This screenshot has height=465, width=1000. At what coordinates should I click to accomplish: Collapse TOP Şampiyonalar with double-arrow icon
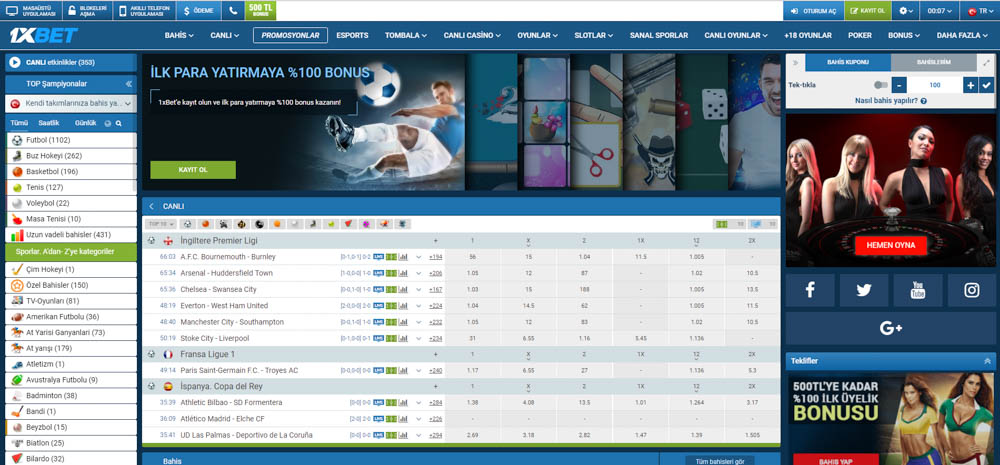[x=129, y=84]
